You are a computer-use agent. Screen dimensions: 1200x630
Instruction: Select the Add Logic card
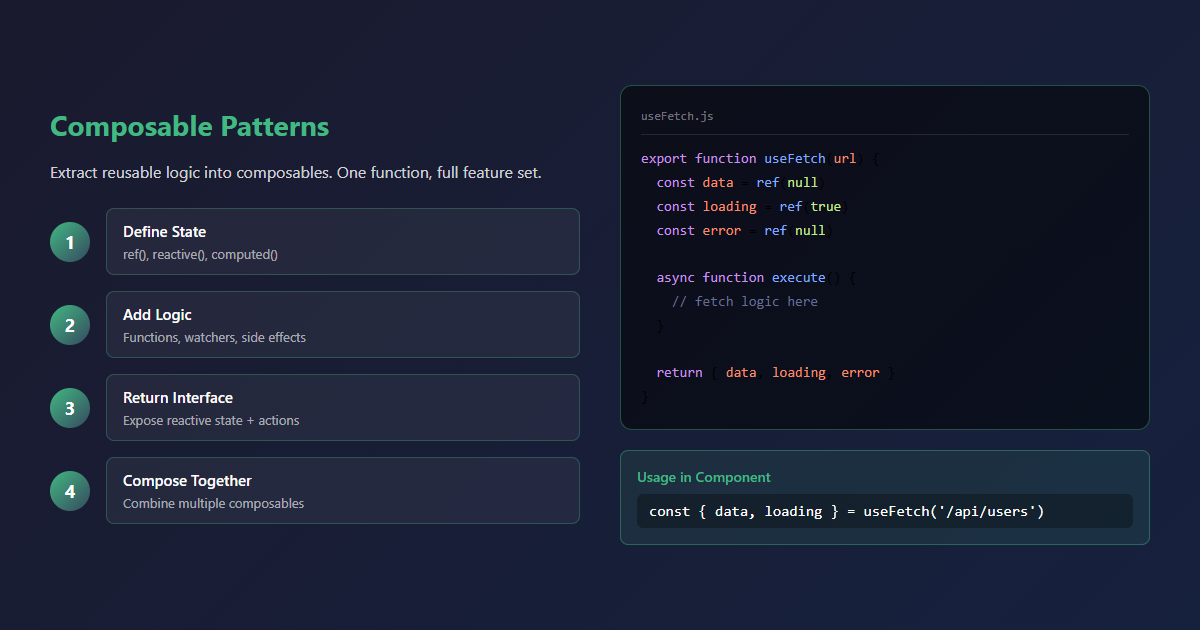coord(343,324)
